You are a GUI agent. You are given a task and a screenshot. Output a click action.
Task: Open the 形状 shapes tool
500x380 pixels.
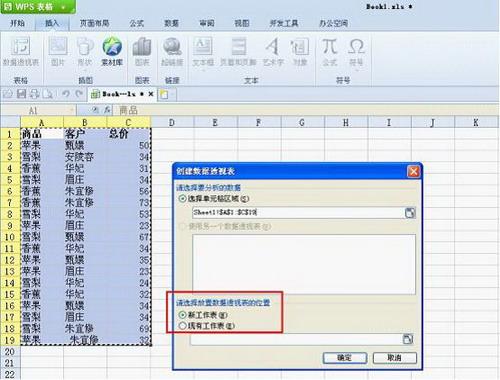click(85, 52)
